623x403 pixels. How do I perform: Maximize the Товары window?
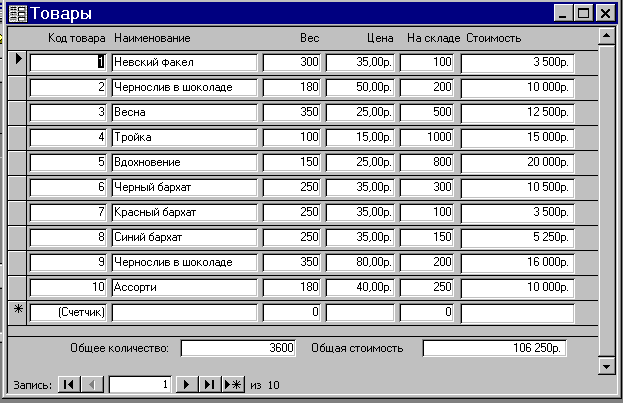(583, 13)
